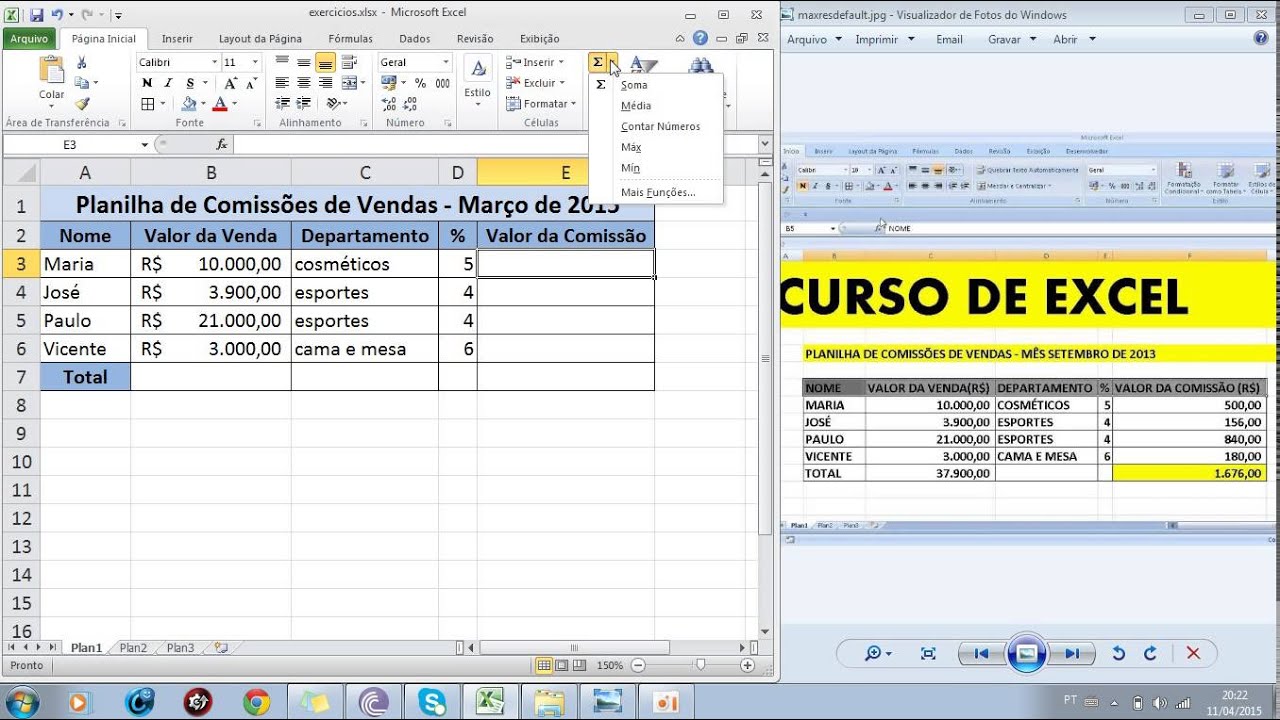1280x720 pixels.
Task: Expand the Inserir cells dropdown arrow
Action: click(x=561, y=62)
